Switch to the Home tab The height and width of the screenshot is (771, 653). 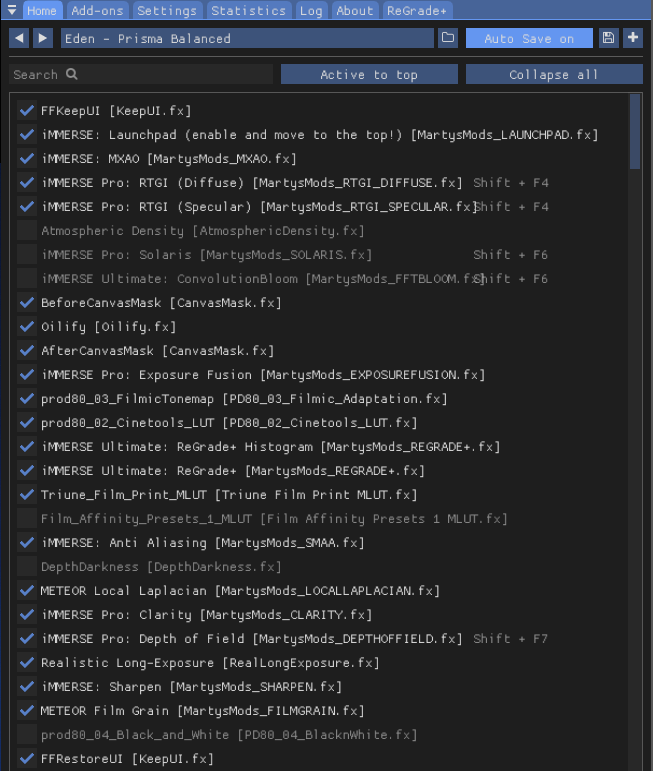pos(42,10)
